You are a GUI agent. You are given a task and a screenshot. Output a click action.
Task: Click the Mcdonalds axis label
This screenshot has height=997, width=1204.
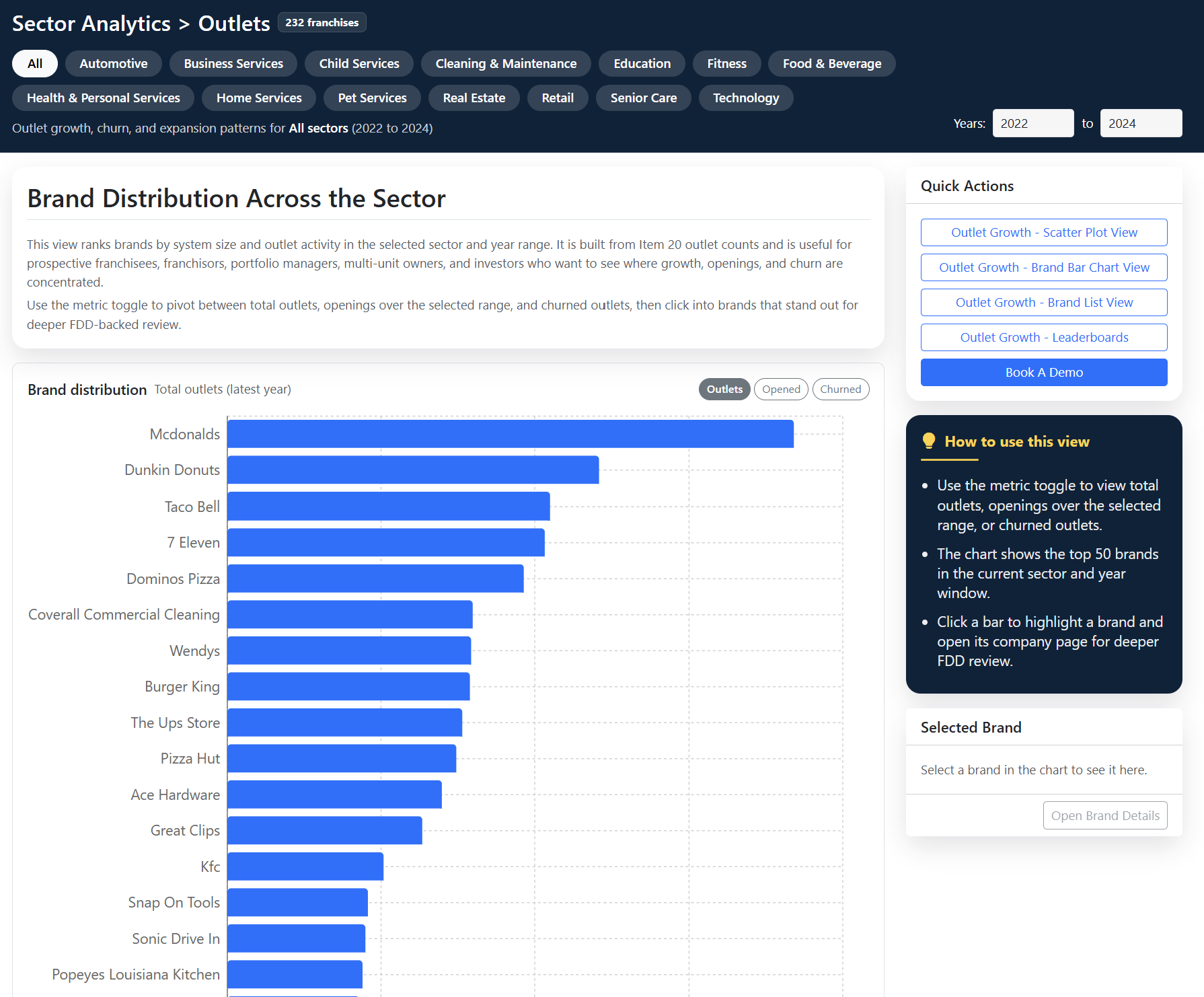184,435
